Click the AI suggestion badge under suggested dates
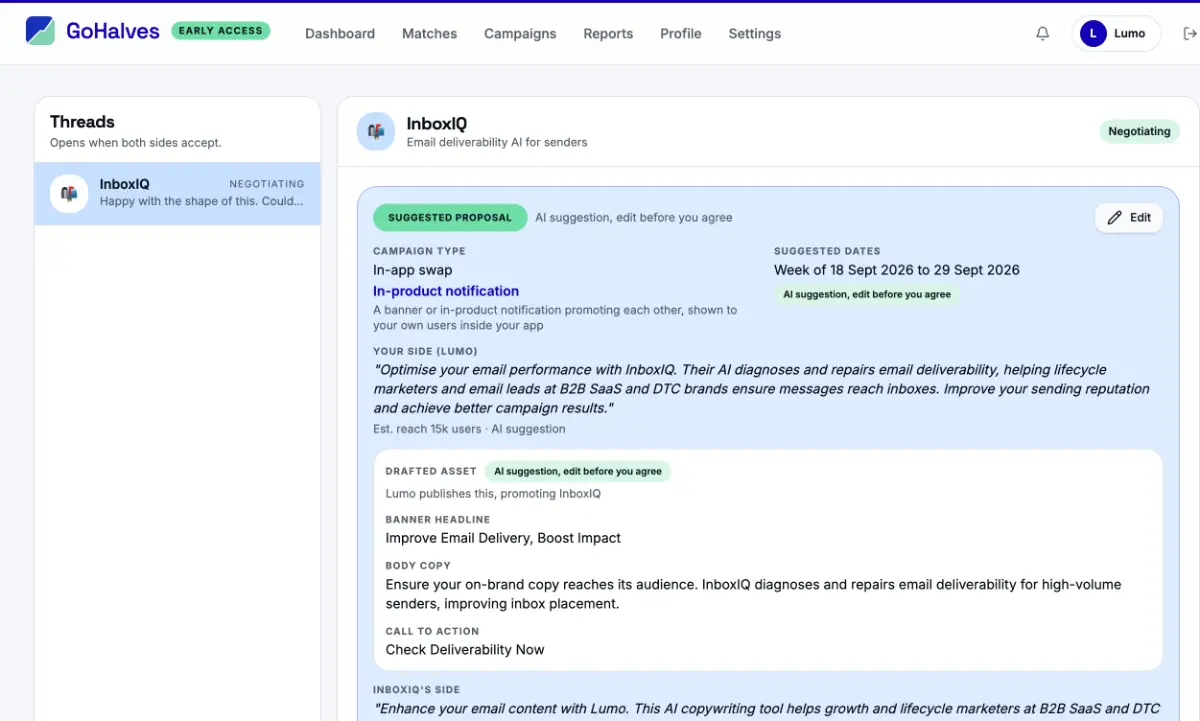The height and width of the screenshot is (721, 1200). coord(867,295)
